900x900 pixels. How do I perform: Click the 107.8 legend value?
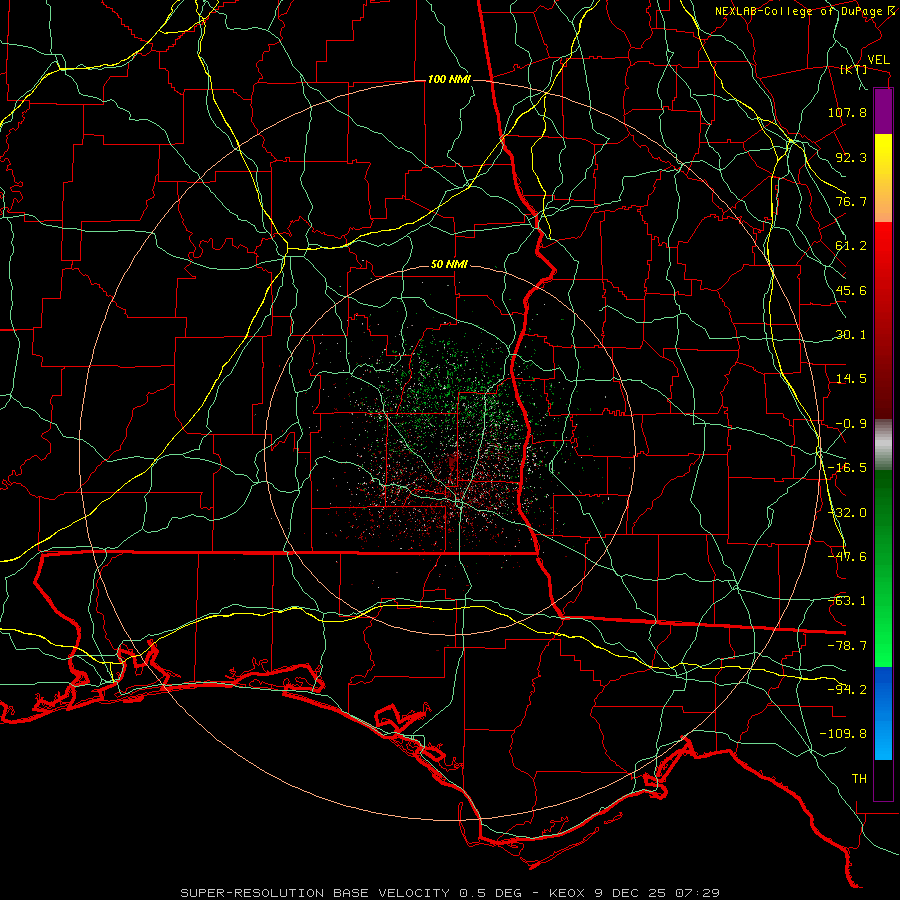pyautogui.click(x=847, y=112)
